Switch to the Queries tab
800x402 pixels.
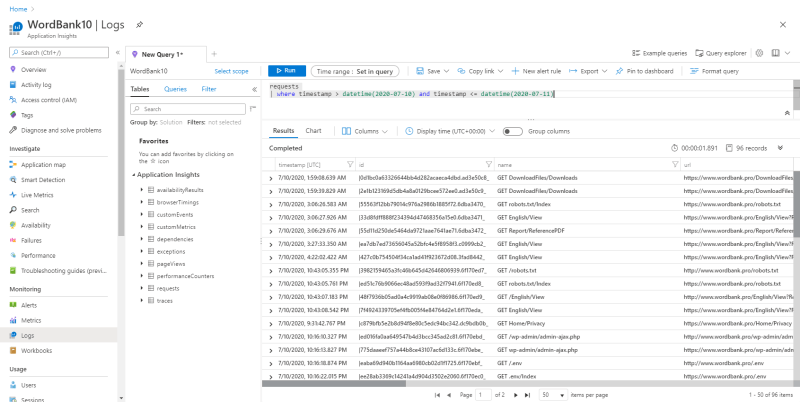point(176,89)
